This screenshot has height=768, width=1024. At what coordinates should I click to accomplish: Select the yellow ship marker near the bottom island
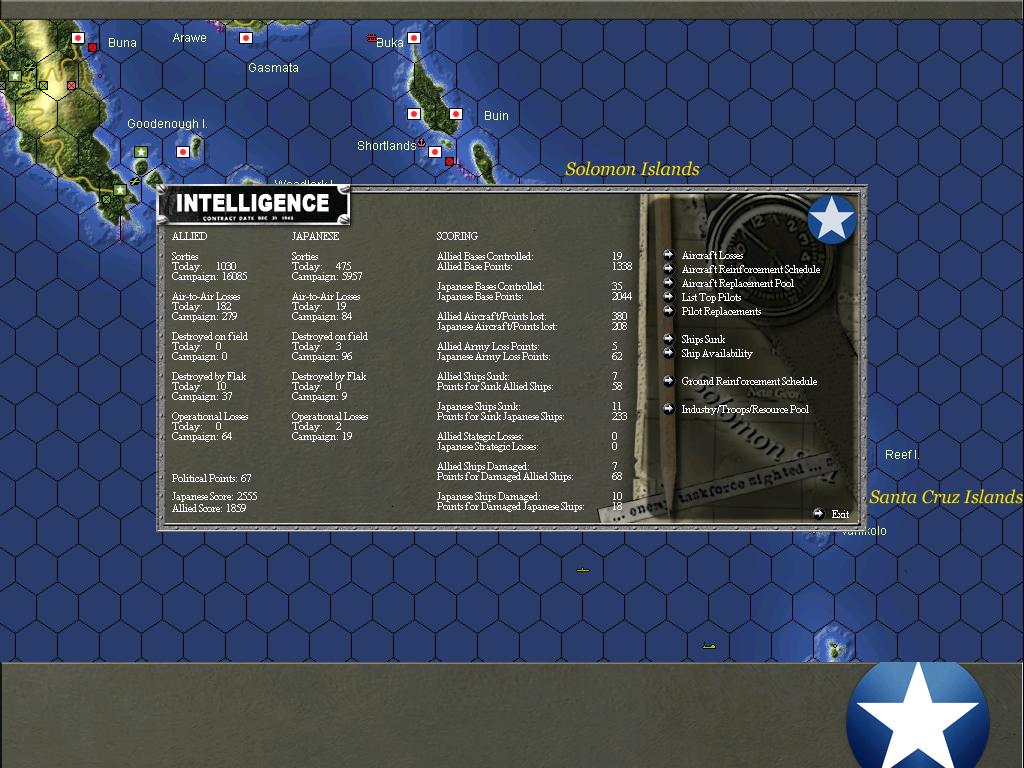click(x=709, y=647)
